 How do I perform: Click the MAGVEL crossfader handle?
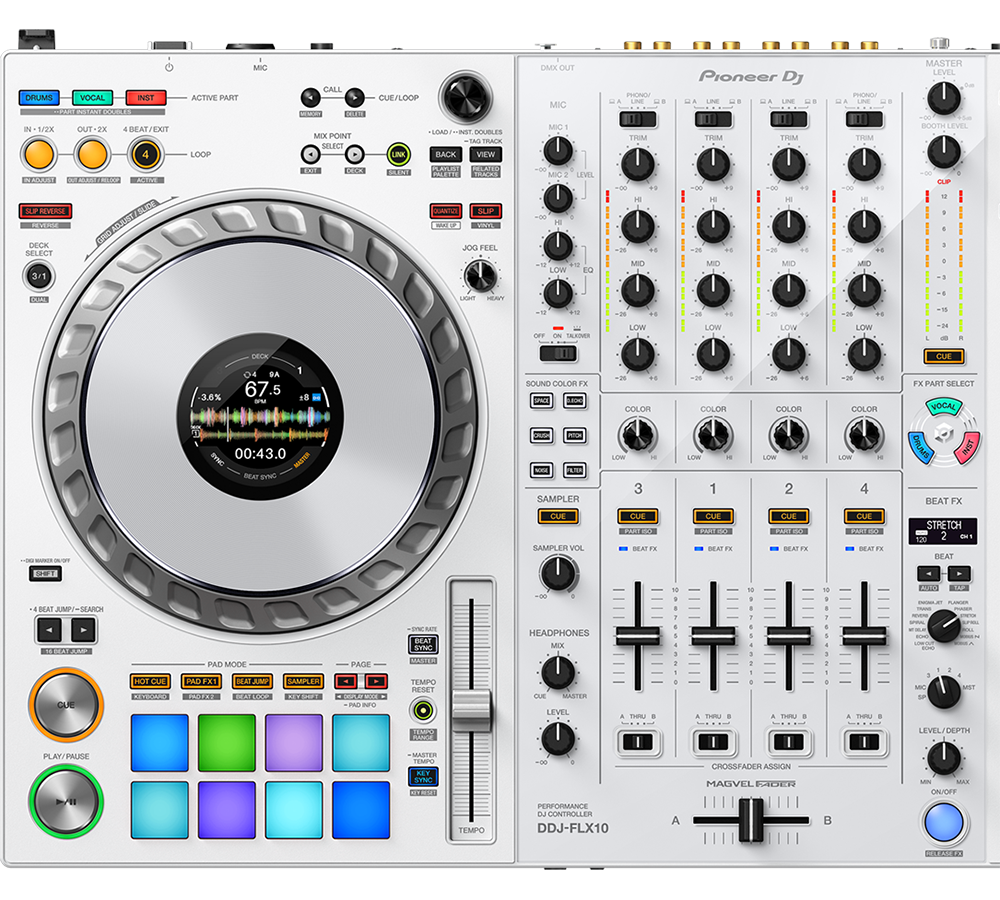(x=751, y=820)
